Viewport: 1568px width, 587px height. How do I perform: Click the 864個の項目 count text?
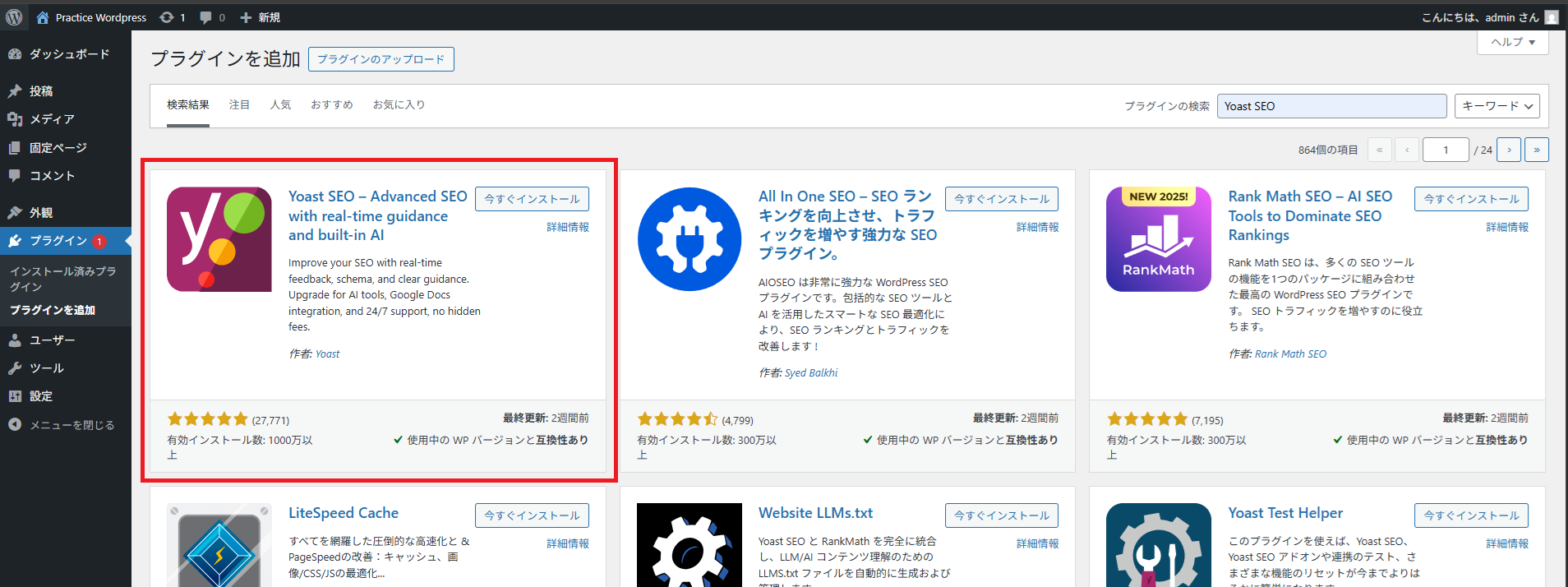pos(1328,150)
